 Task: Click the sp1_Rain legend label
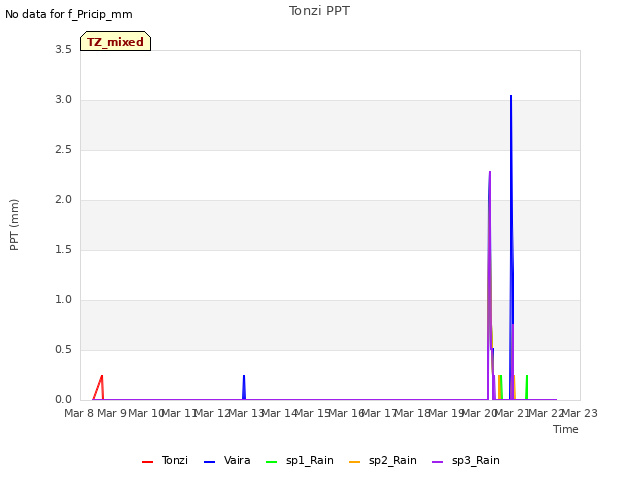point(310,461)
